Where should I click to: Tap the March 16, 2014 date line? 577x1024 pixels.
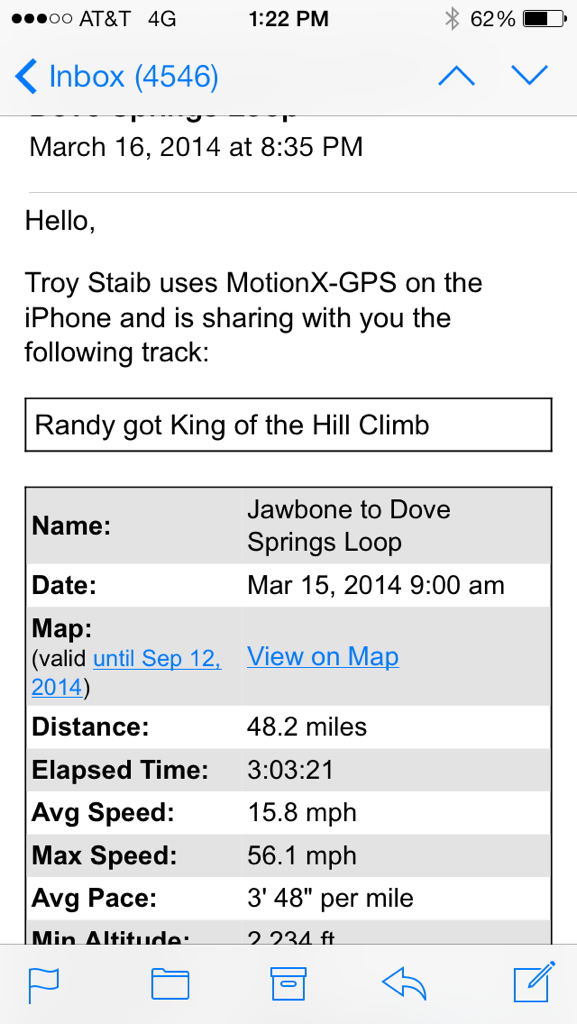pyautogui.click(x=196, y=146)
